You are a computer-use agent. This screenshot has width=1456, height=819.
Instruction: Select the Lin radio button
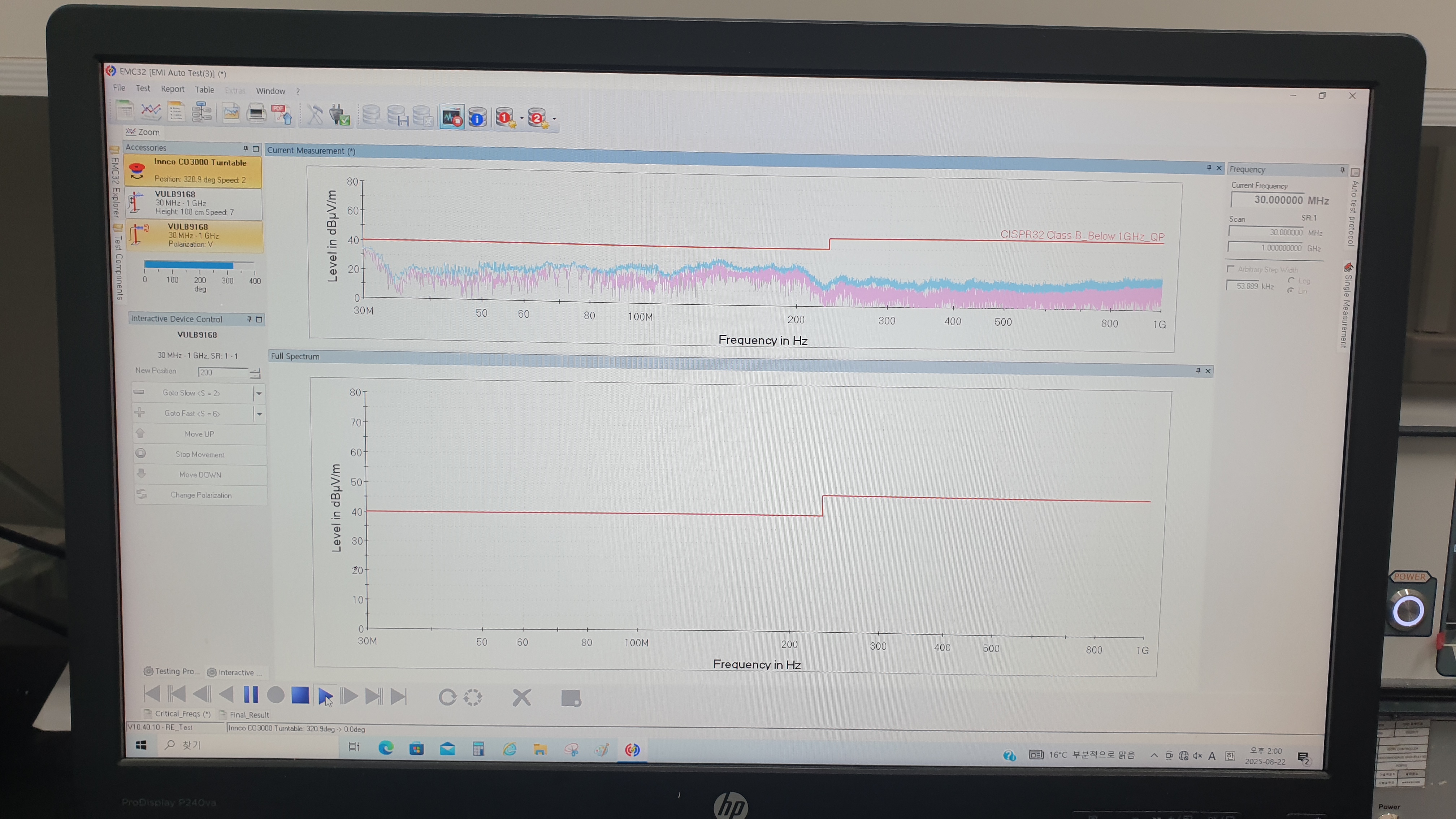click(1290, 291)
